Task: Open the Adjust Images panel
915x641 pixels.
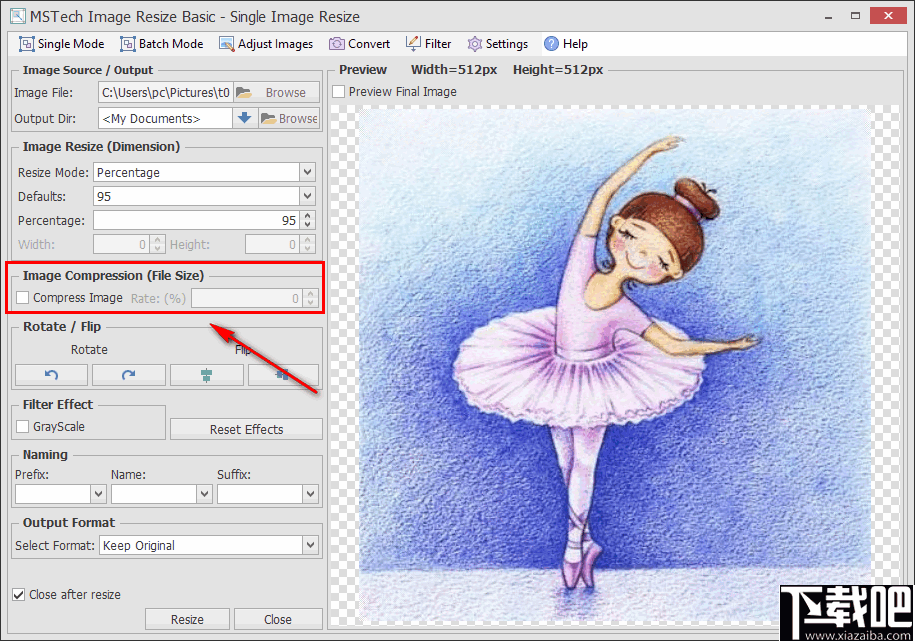Action: coord(265,43)
